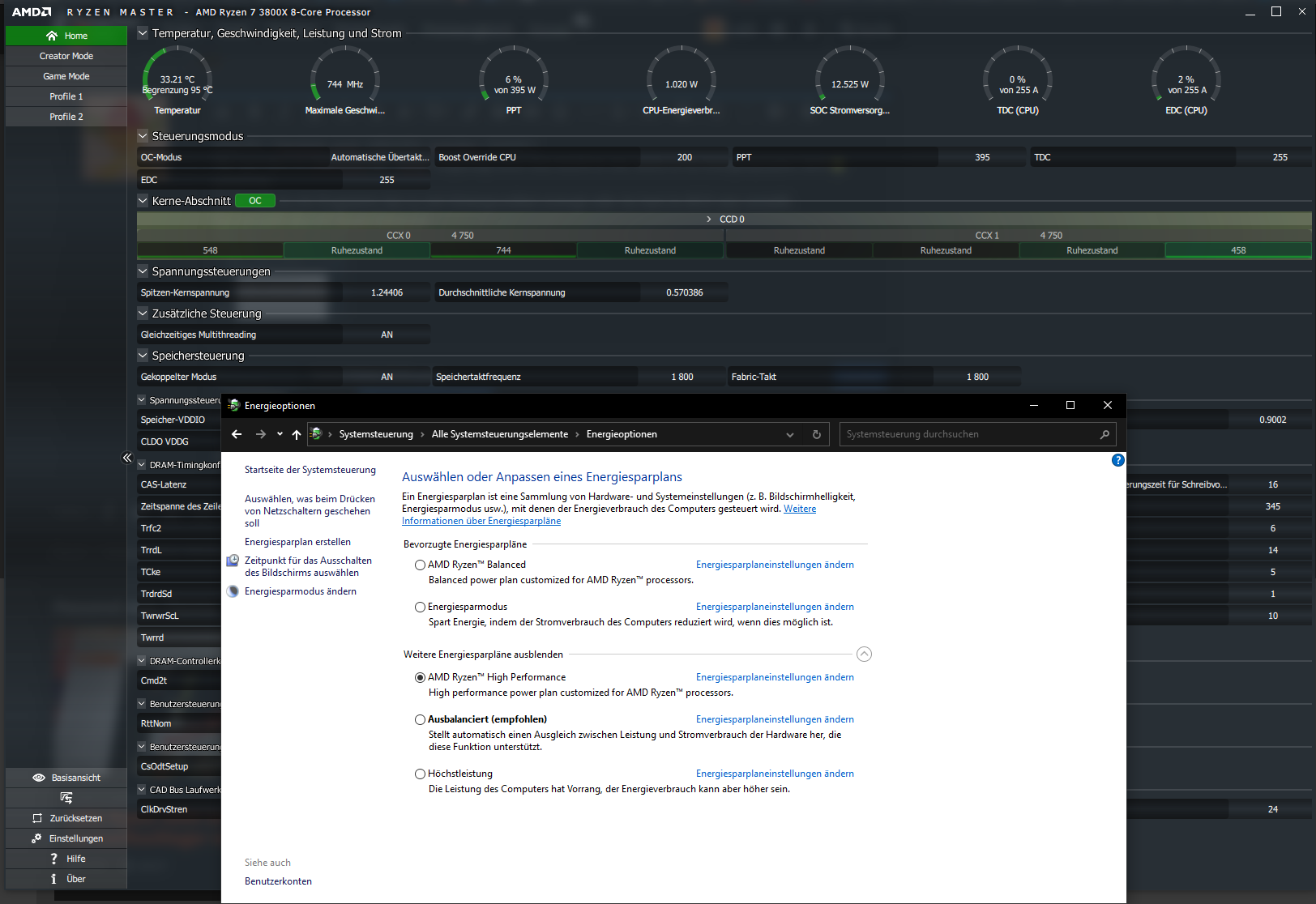Click the monitor icon beside Zeitpunkt für Ausschalten

point(233,561)
